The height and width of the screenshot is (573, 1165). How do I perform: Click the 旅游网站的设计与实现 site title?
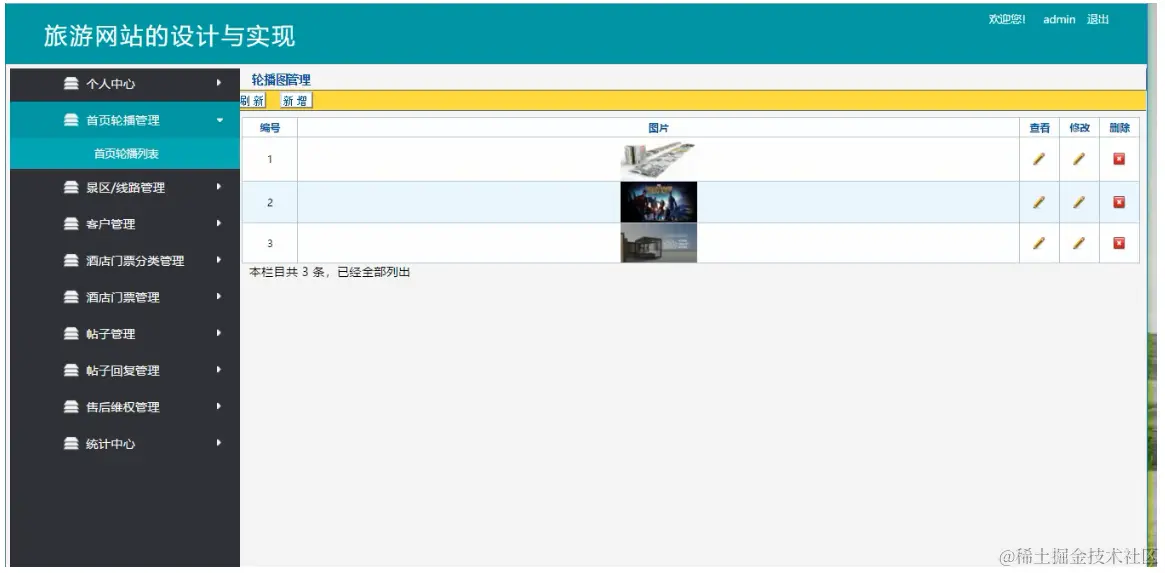(169, 36)
